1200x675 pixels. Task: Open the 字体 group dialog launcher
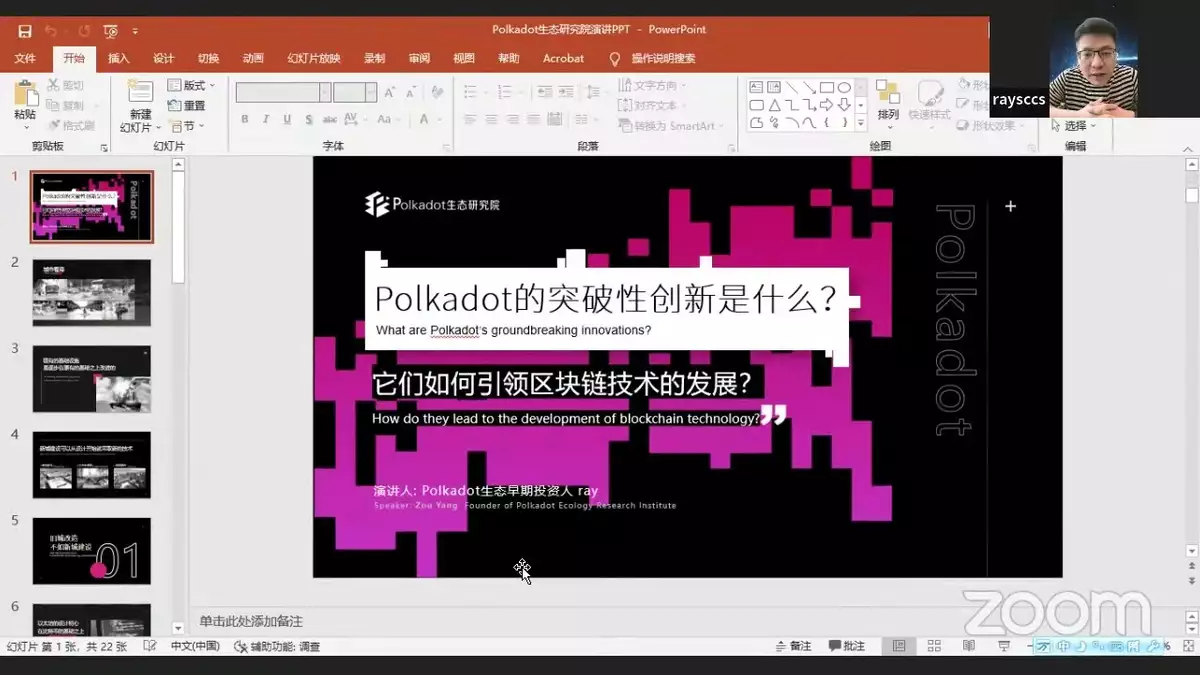tap(447, 148)
